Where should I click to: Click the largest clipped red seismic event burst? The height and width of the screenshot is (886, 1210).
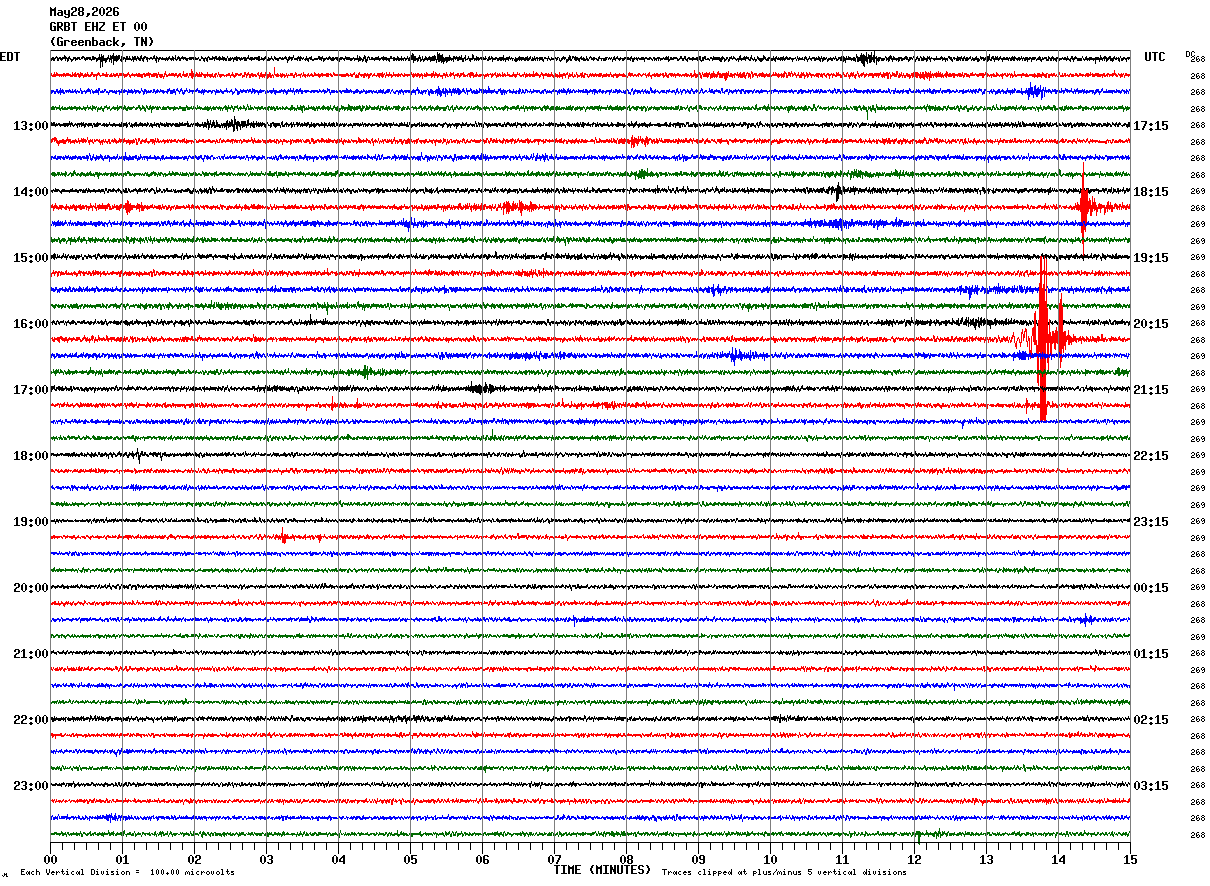(x=1043, y=338)
